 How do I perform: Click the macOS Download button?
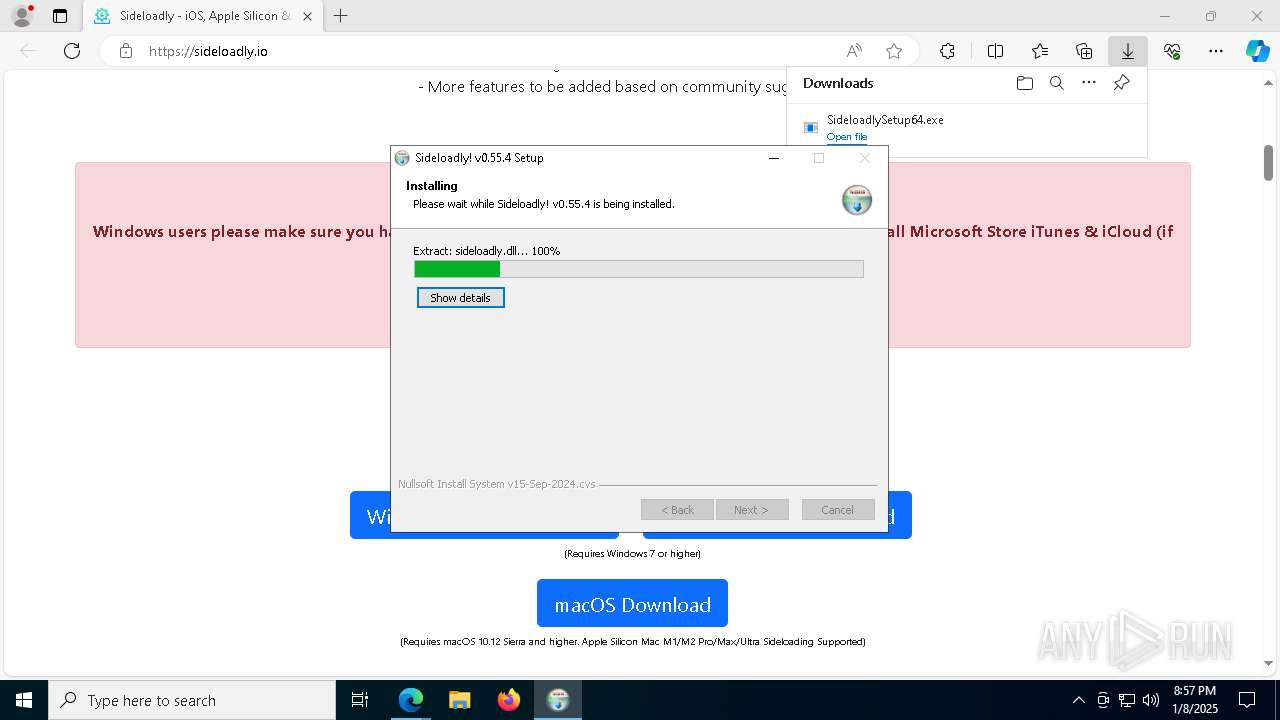click(632, 604)
